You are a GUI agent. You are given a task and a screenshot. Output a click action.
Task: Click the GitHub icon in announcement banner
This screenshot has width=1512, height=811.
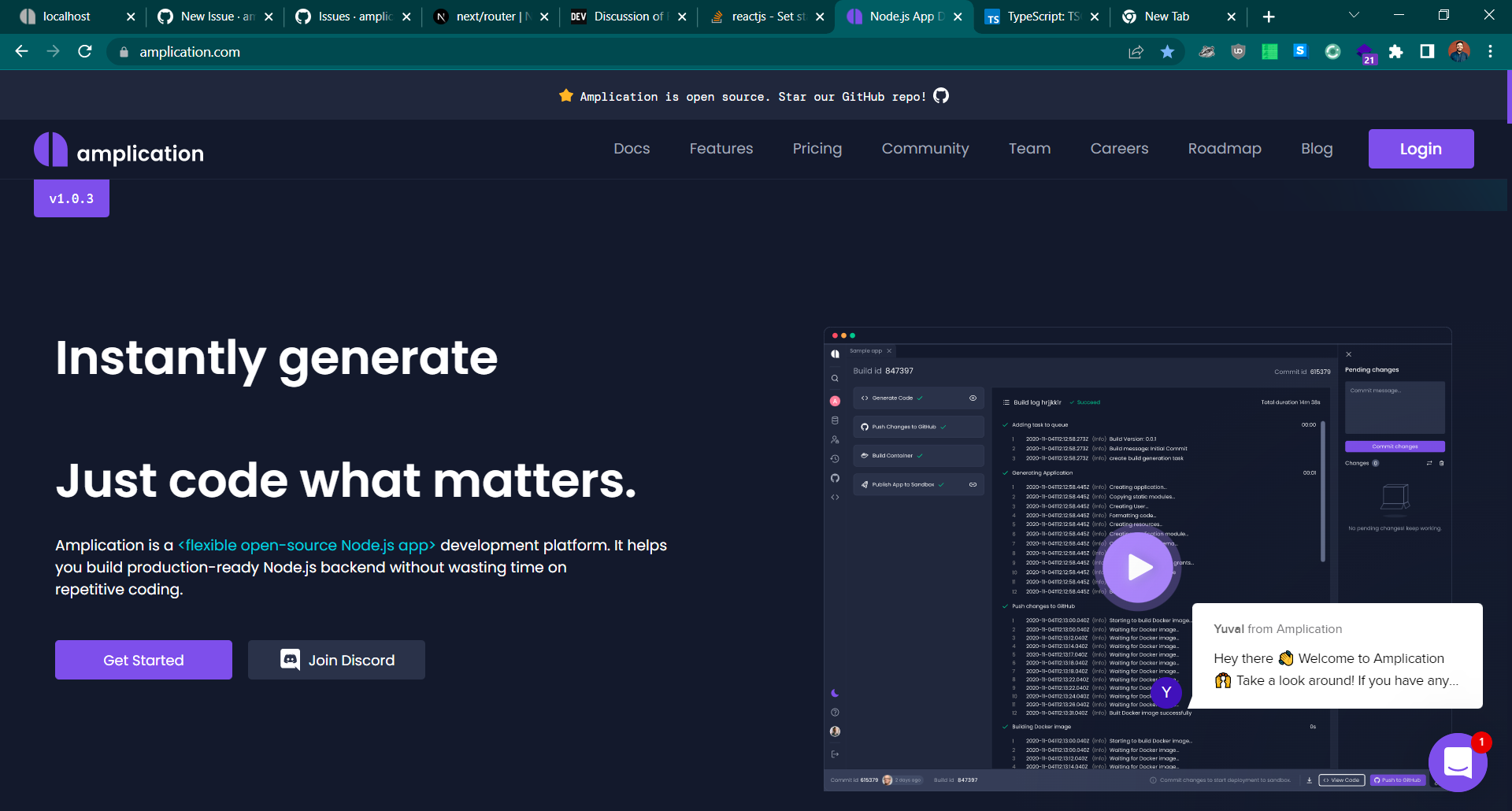pos(941,96)
